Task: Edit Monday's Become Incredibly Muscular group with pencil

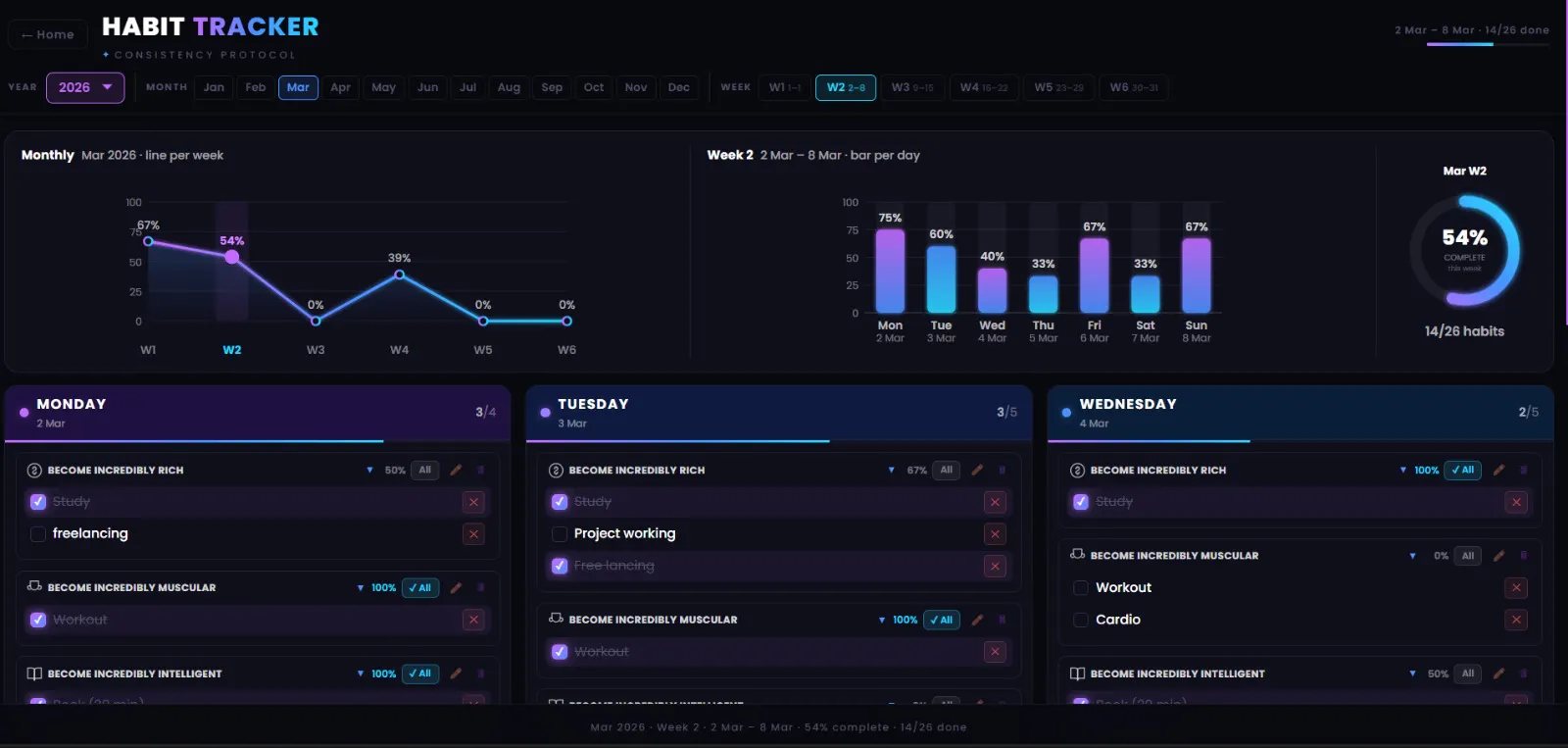Action: pyautogui.click(x=456, y=587)
